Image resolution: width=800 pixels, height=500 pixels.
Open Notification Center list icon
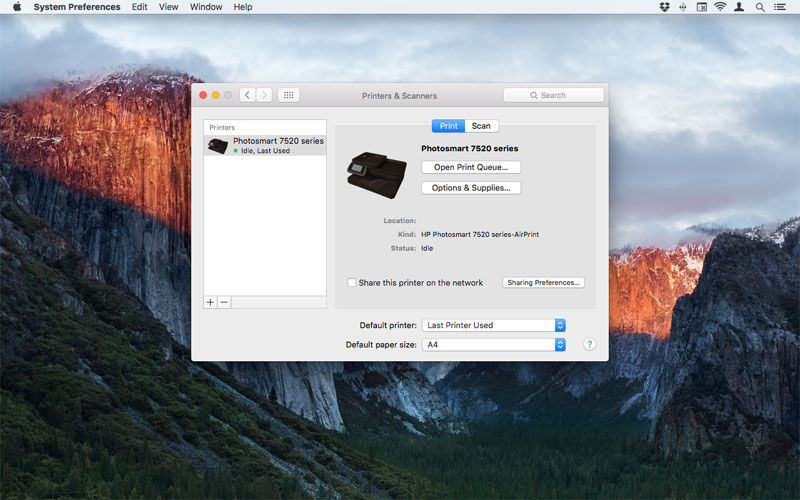(x=780, y=7)
